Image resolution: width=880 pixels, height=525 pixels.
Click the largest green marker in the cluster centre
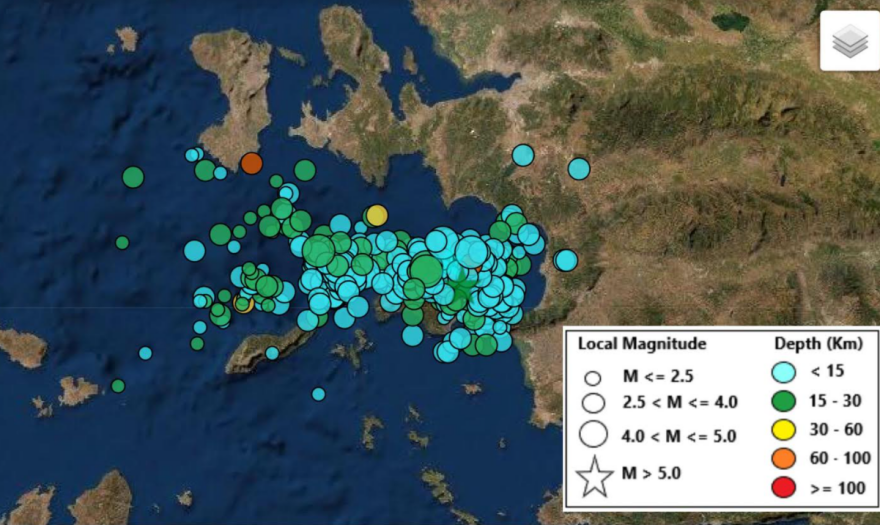pyautogui.click(x=426, y=270)
